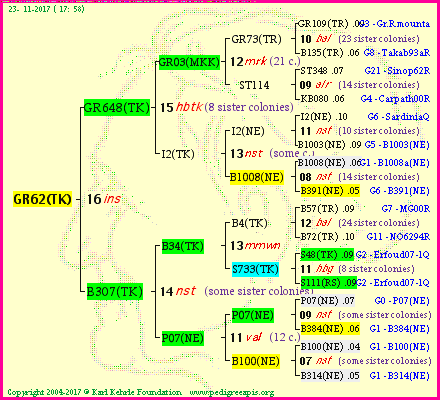Open the G8 - Takab93aR link
440x400 pixels.
pyautogui.click(x=397, y=53)
